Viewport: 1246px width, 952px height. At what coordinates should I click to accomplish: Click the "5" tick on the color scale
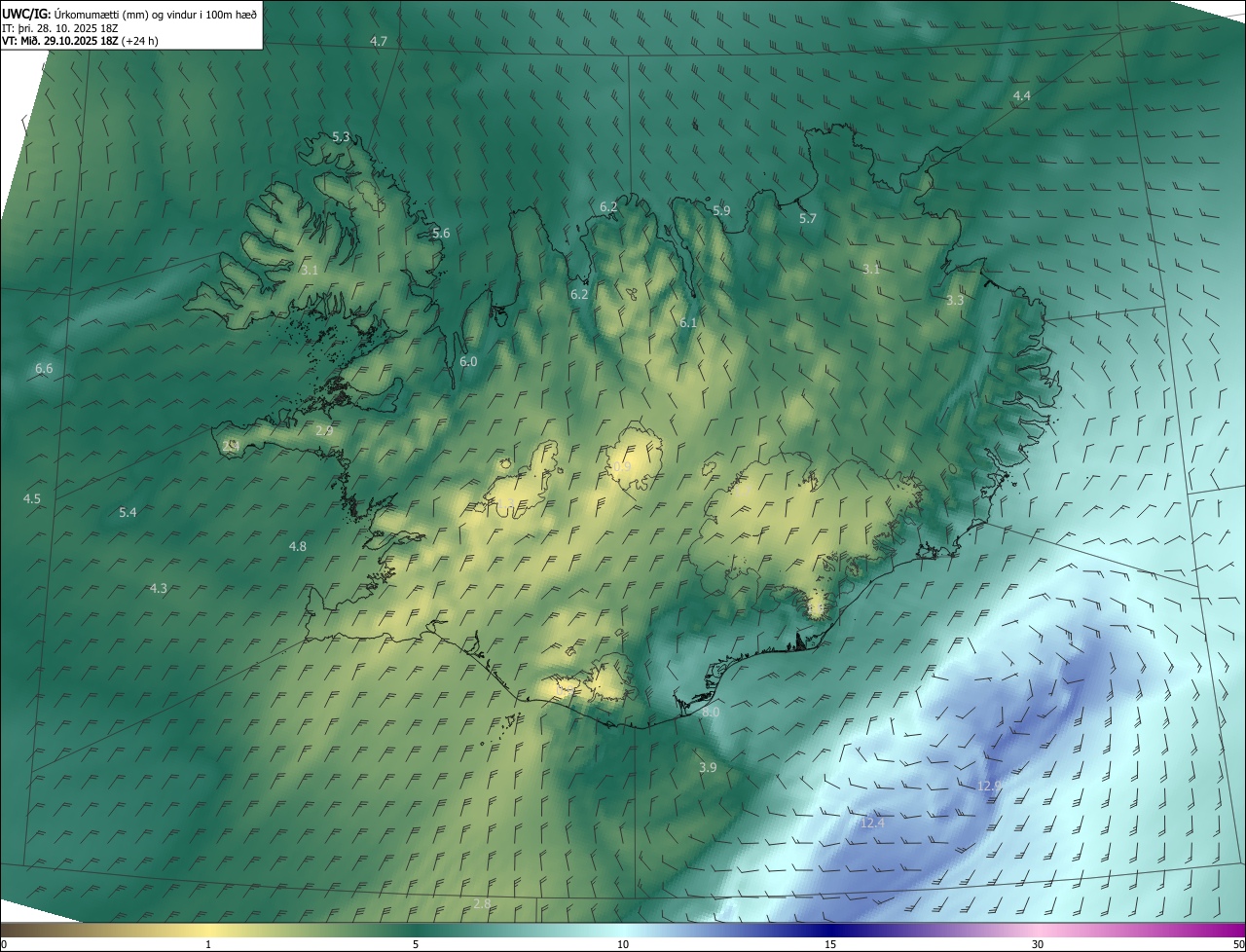click(x=416, y=944)
